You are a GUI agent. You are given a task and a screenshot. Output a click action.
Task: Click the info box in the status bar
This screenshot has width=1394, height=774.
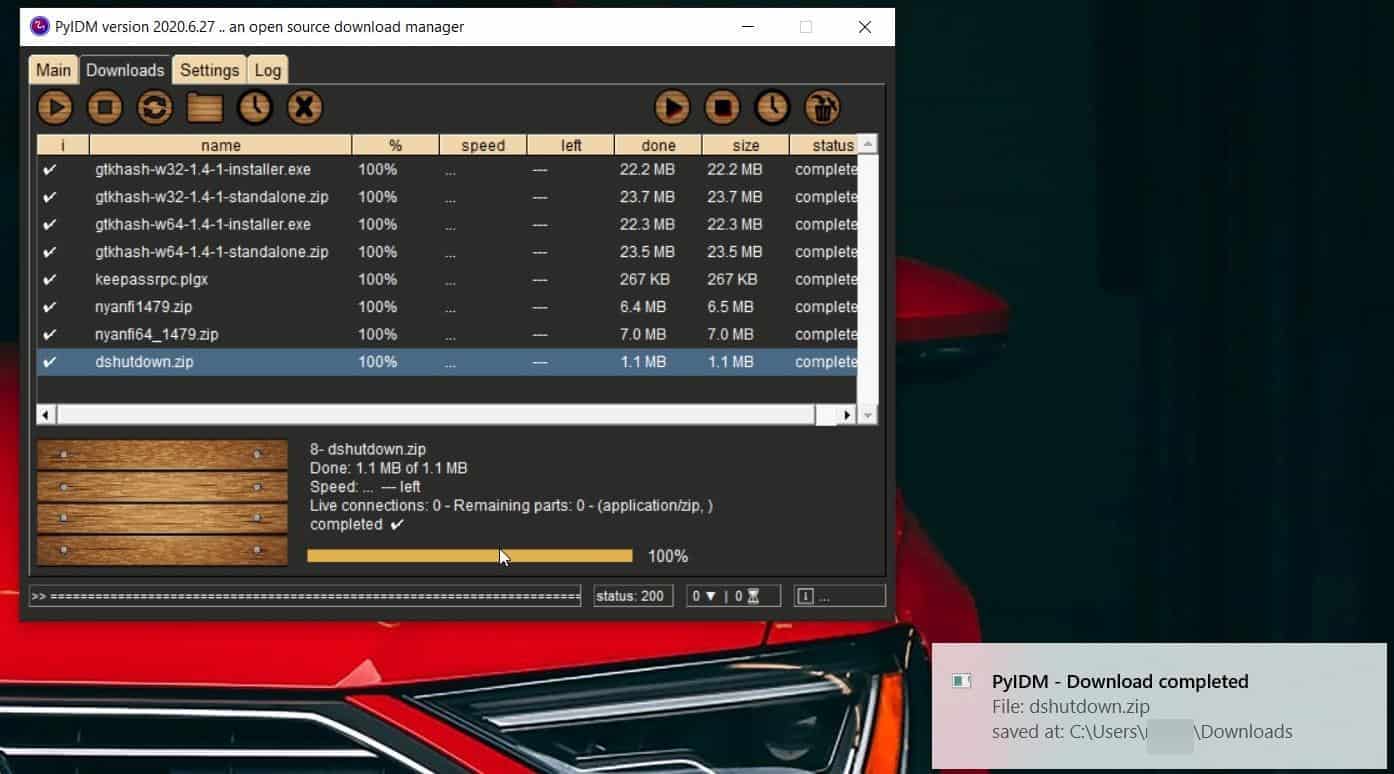840,596
